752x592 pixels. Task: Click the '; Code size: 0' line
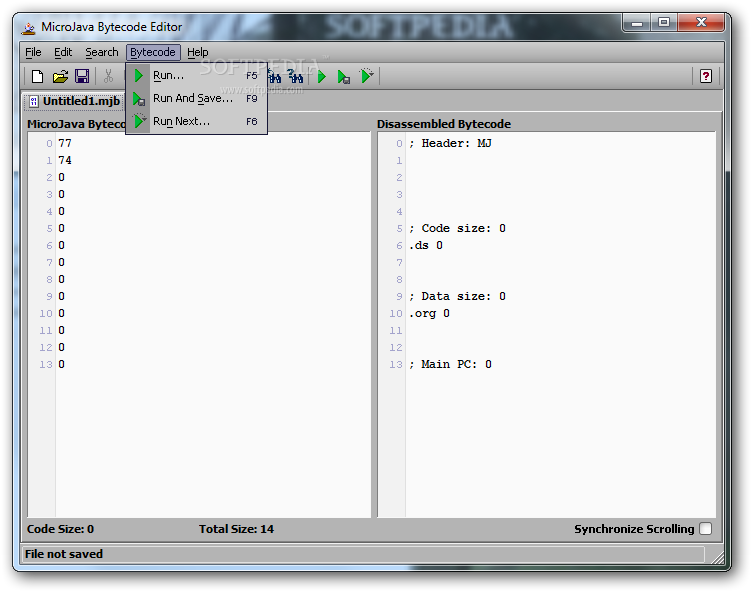pos(457,228)
